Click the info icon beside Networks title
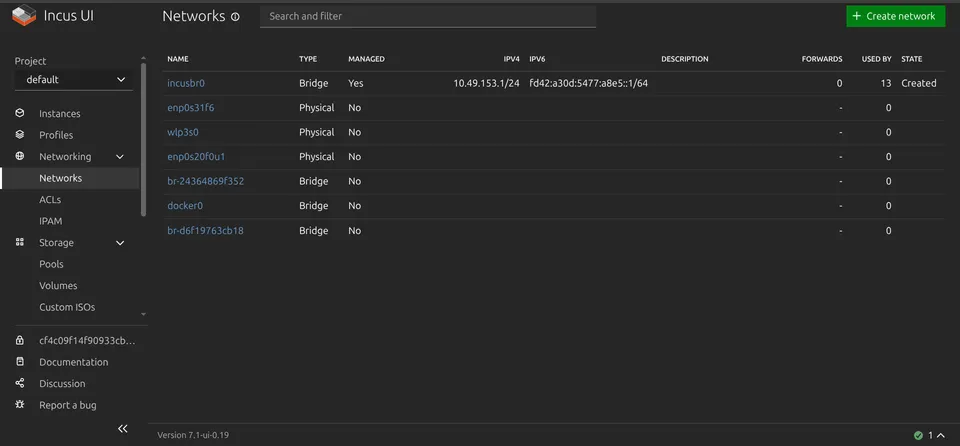The height and width of the screenshot is (446, 960). coord(236,17)
